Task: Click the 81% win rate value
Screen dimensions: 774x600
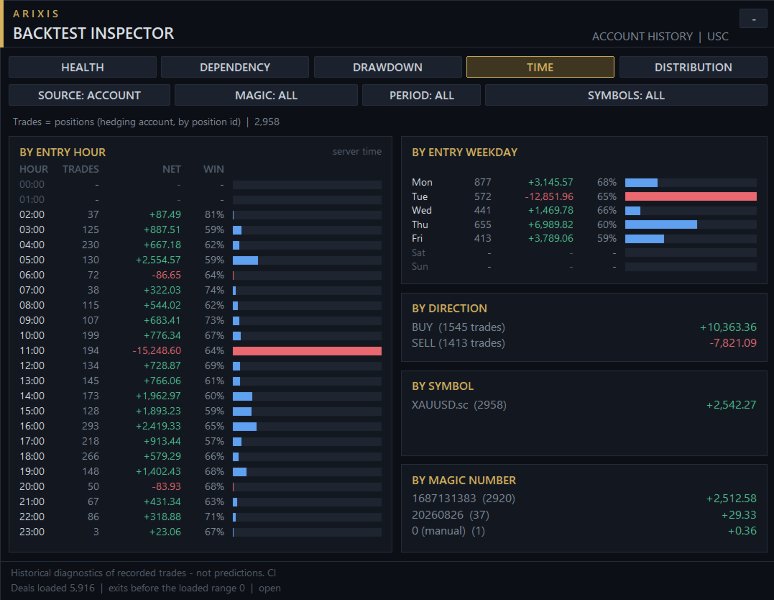Action: click(x=214, y=215)
